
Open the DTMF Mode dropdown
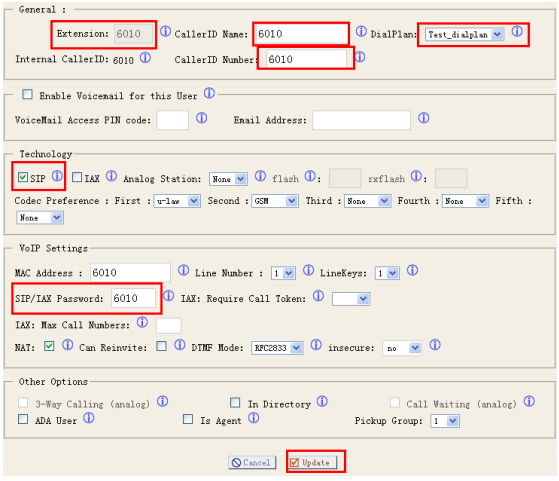coord(277,348)
